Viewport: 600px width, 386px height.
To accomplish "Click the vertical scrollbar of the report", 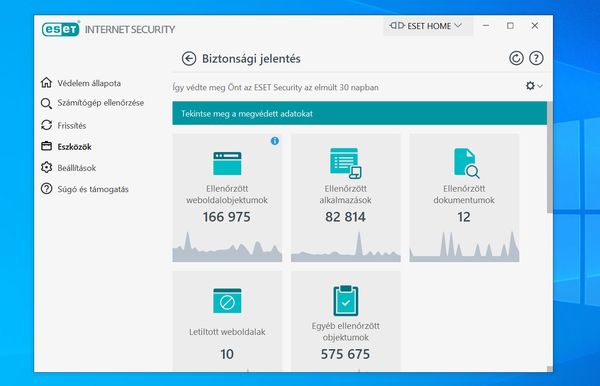I will click(550, 157).
